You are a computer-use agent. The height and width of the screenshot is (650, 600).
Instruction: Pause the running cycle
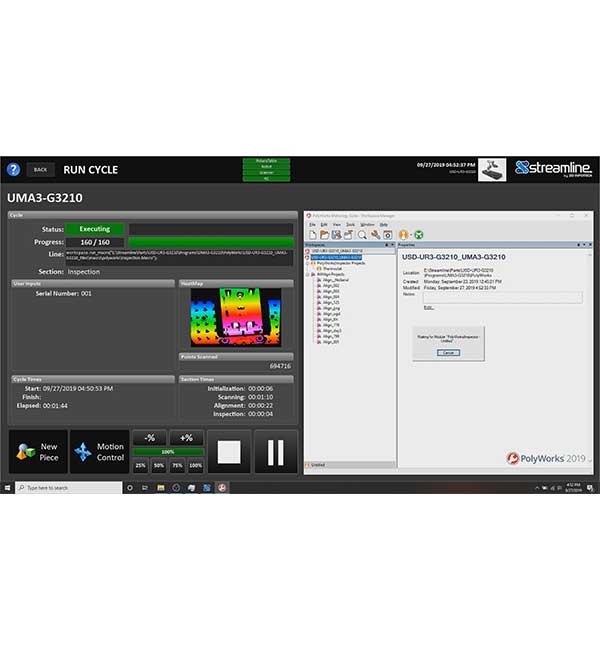tap(275, 452)
